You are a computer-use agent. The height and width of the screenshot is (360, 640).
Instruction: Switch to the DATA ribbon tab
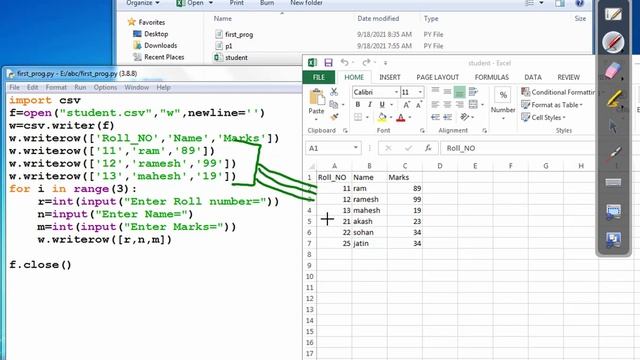[533, 77]
